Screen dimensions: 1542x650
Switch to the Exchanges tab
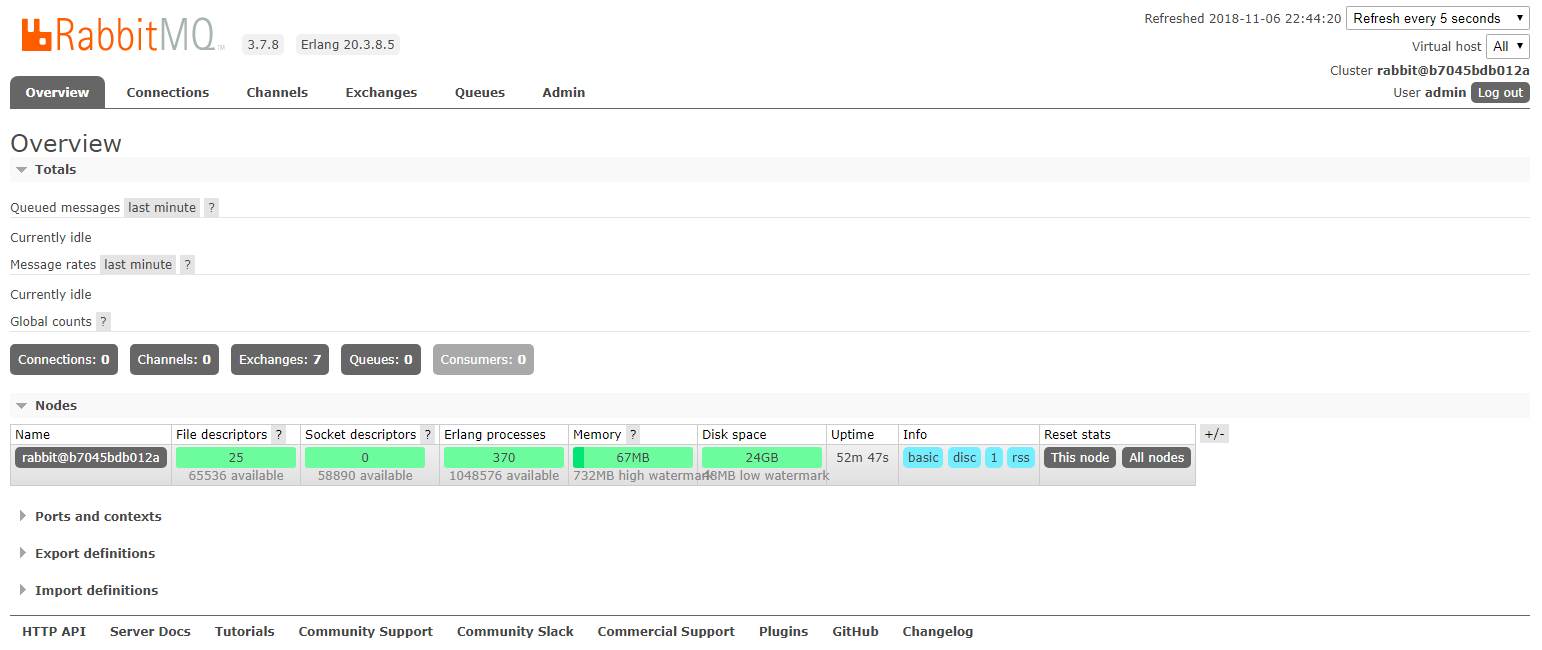381,92
